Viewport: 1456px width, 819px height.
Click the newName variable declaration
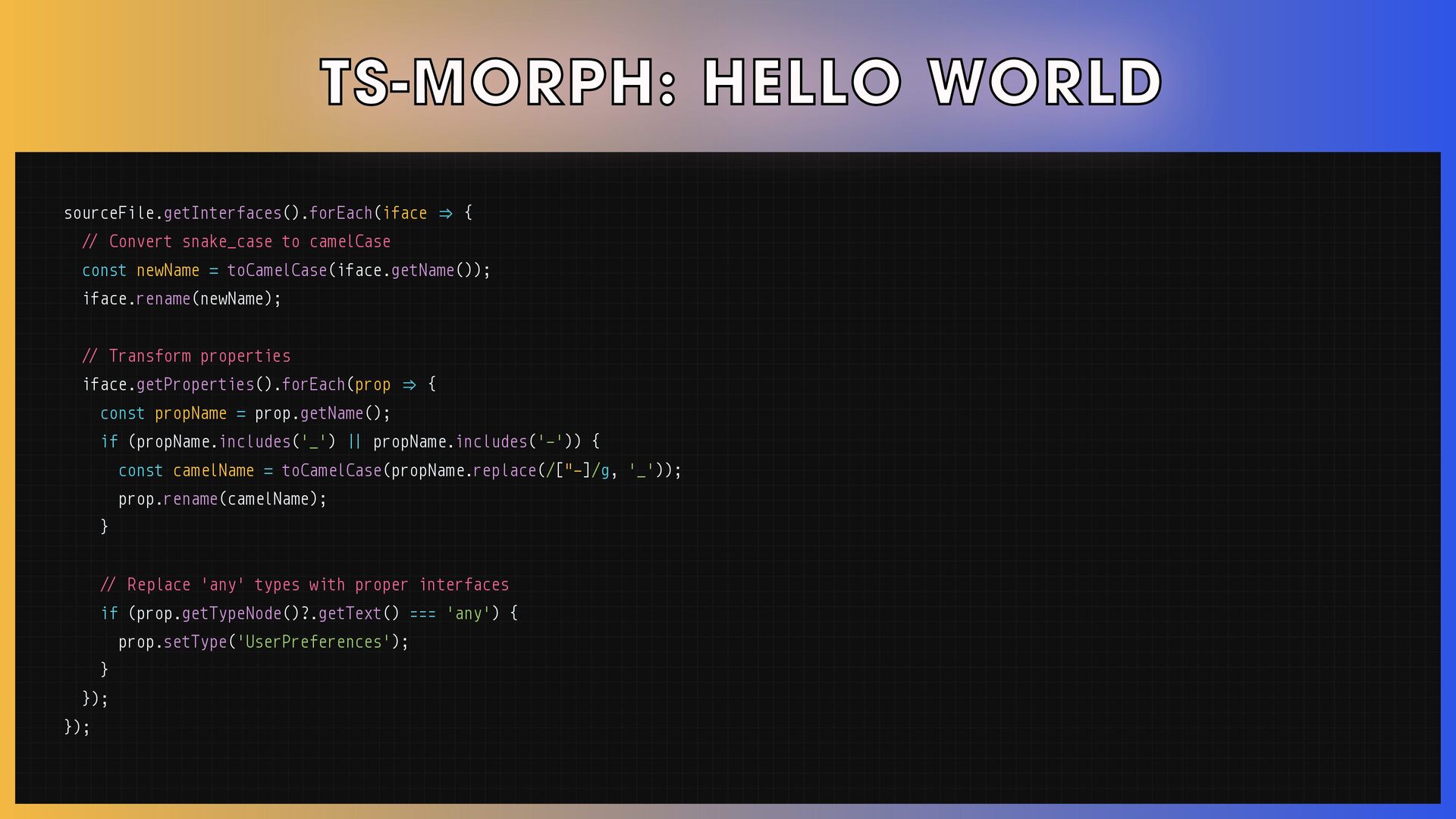[x=168, y=271]
